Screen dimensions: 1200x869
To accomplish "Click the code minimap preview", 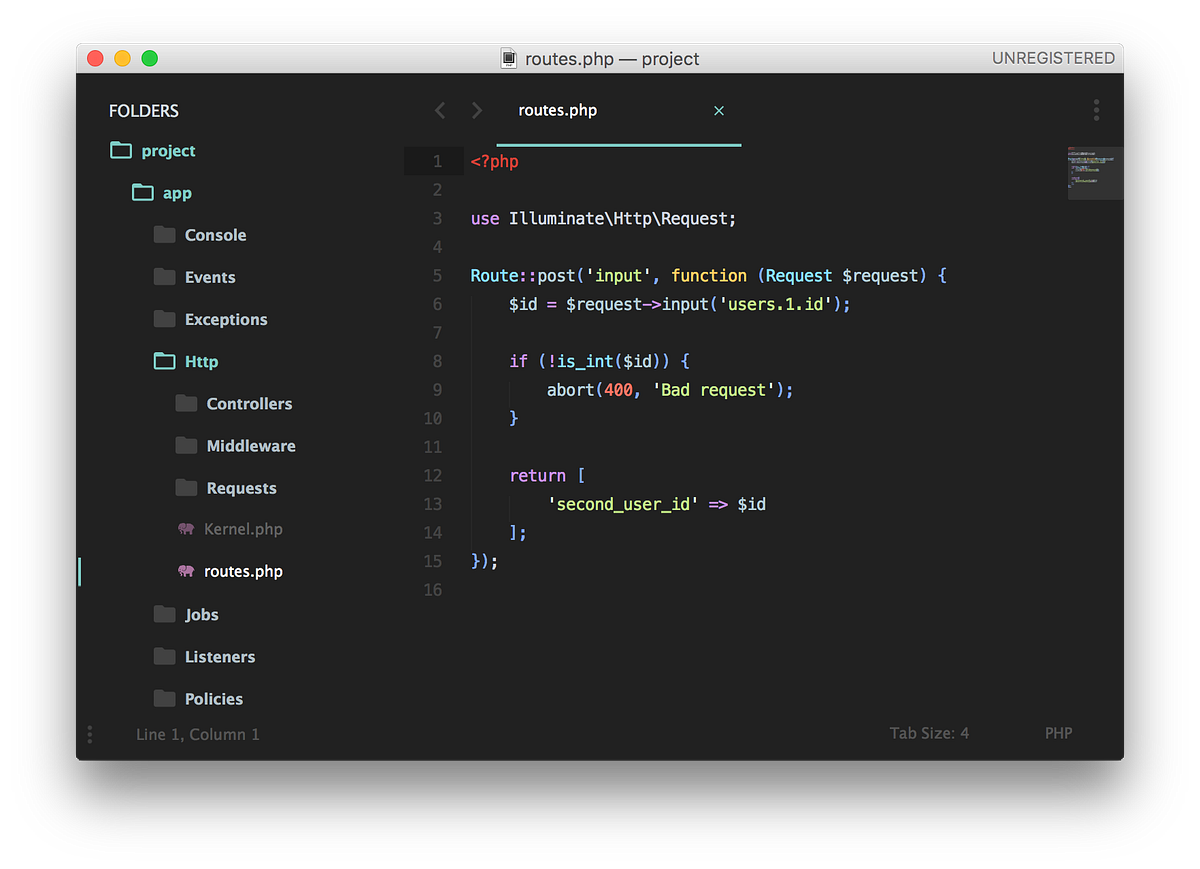I will point(1095,172).
